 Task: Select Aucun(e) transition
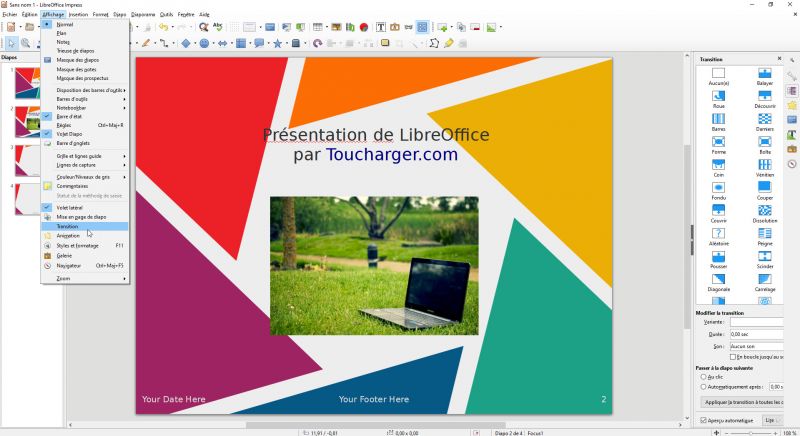(718, 76)
